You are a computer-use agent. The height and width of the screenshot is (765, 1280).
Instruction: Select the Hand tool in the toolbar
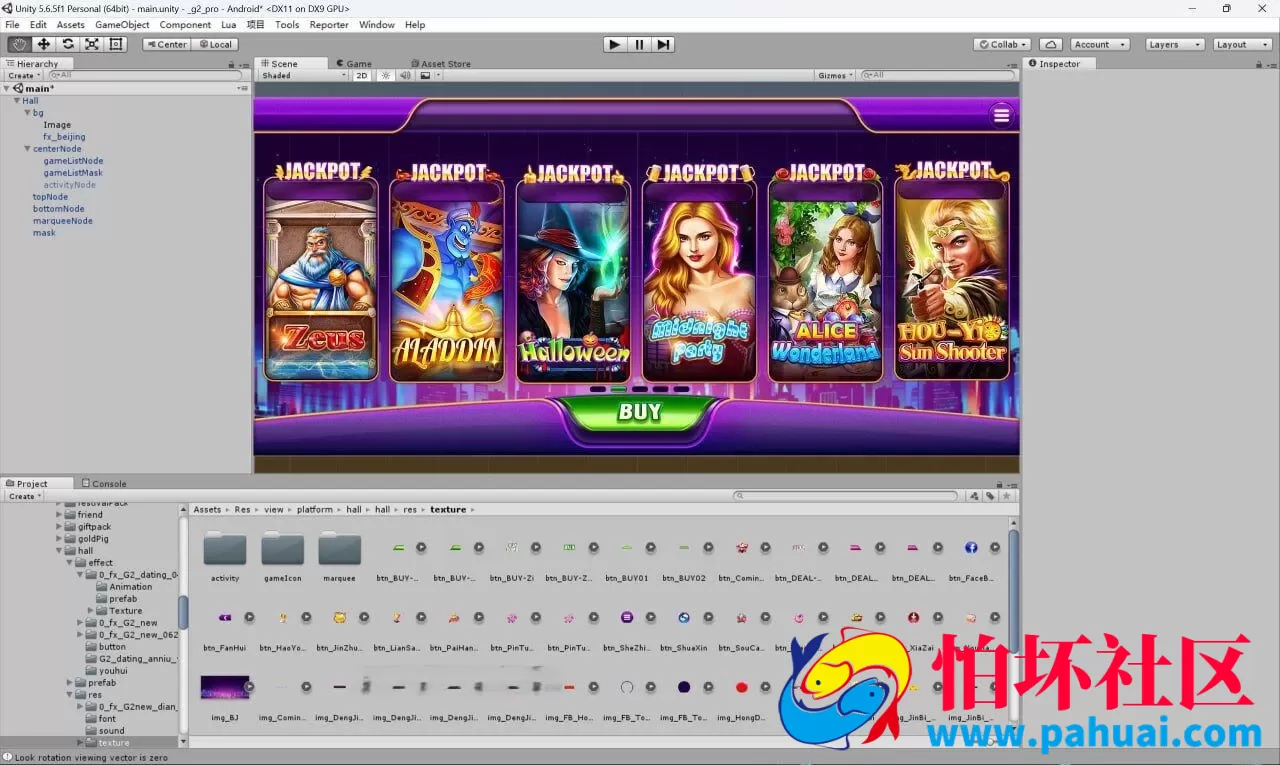19,44
